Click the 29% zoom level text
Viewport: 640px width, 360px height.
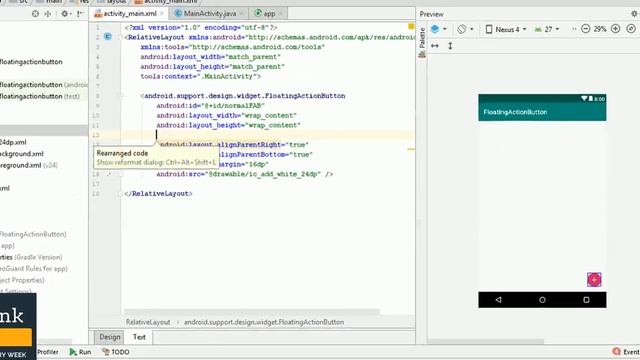(x=600, y=29)
